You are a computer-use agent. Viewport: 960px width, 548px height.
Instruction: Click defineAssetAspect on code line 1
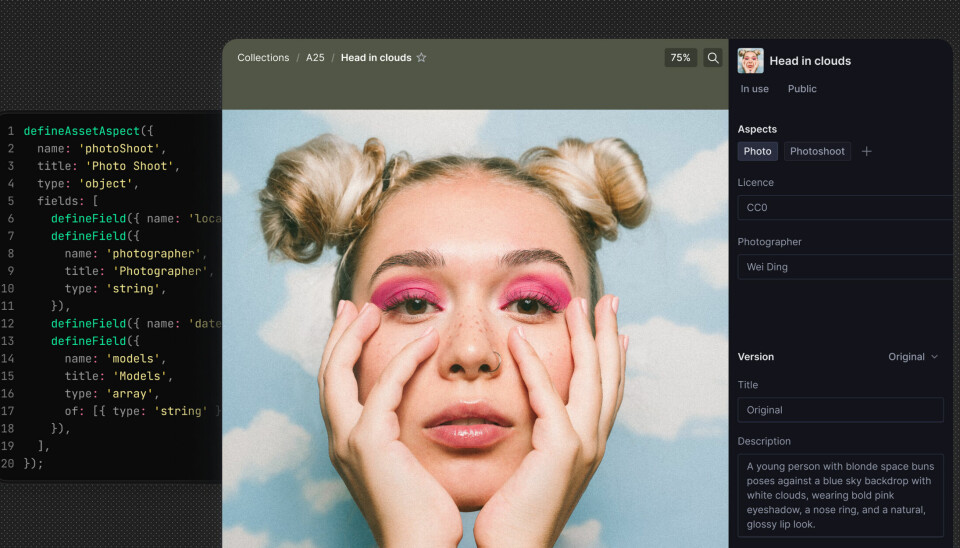click(81, 131)
